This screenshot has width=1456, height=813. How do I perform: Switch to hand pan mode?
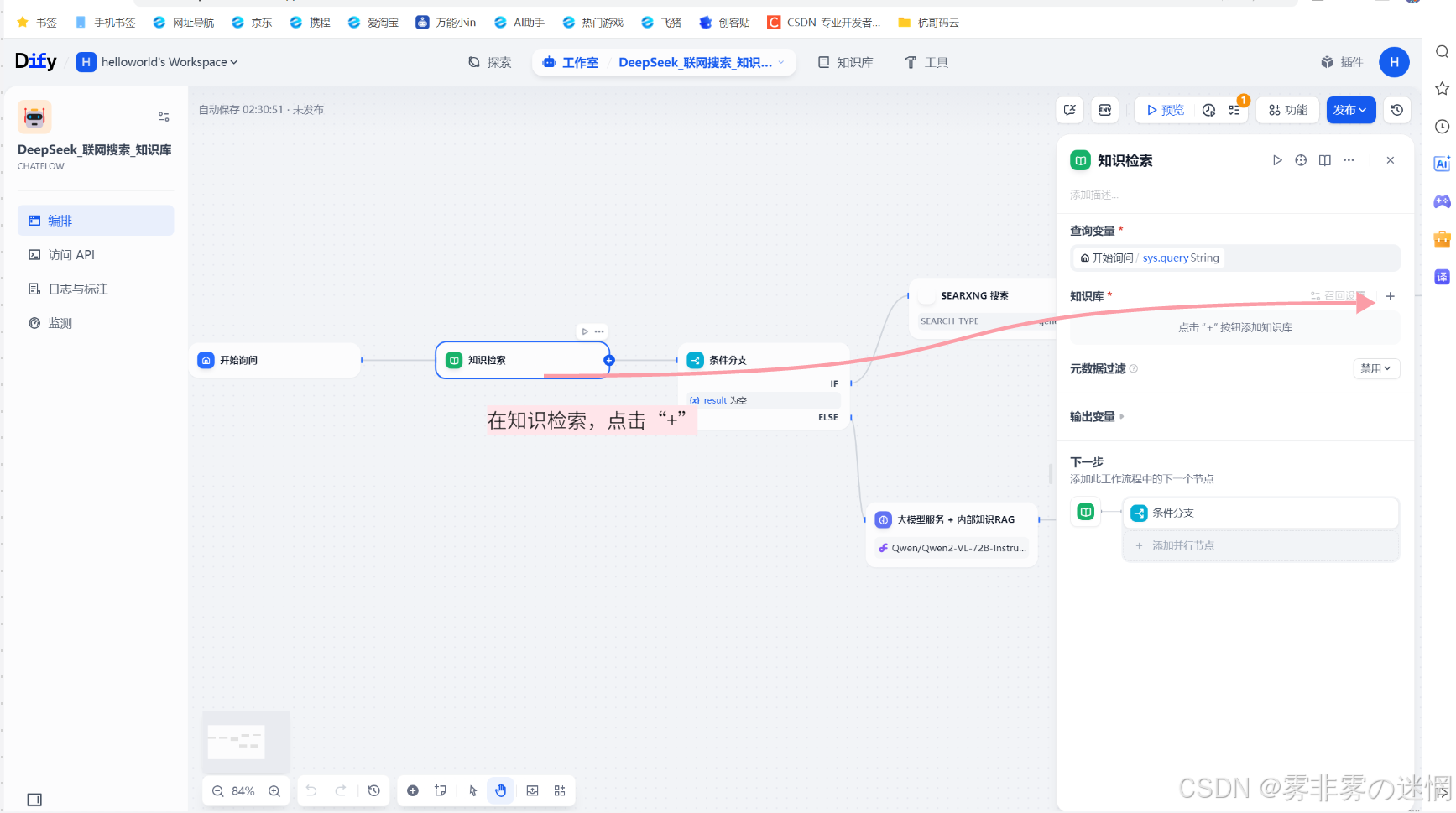(501, 790)
